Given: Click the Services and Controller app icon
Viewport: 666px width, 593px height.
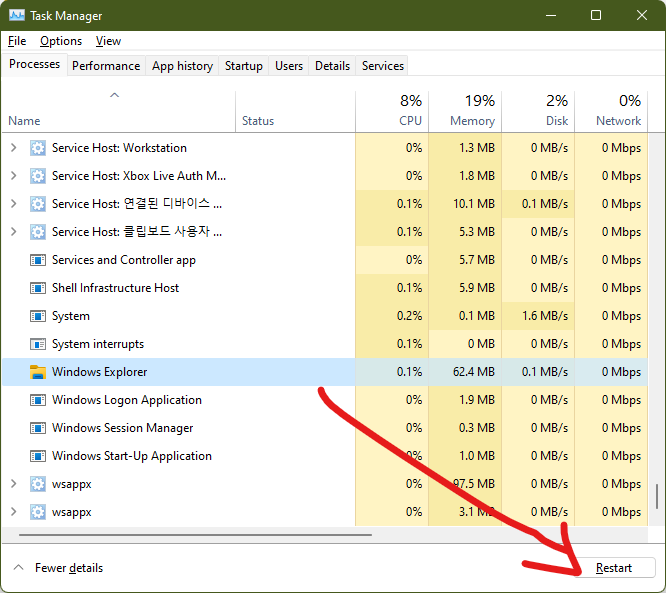Looking at the screenshot, I should tap(38, 260).
